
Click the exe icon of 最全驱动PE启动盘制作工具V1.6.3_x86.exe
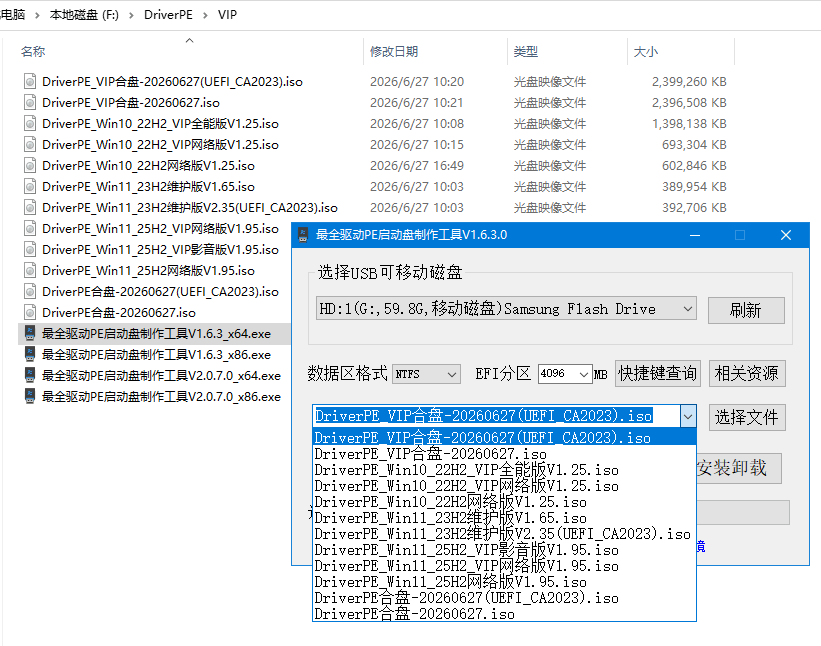pos(30,354)
